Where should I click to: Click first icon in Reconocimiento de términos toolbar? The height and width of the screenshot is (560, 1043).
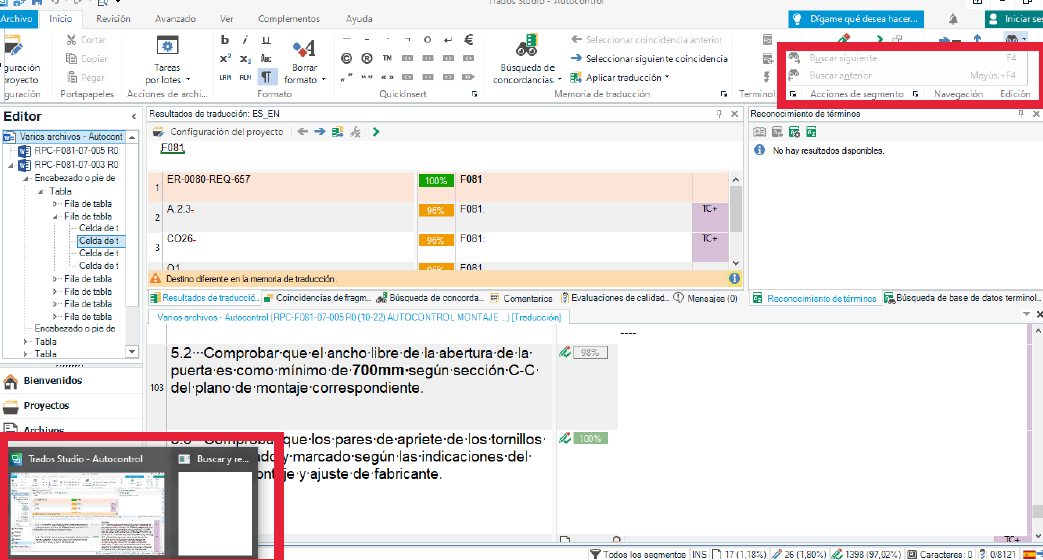759,132
